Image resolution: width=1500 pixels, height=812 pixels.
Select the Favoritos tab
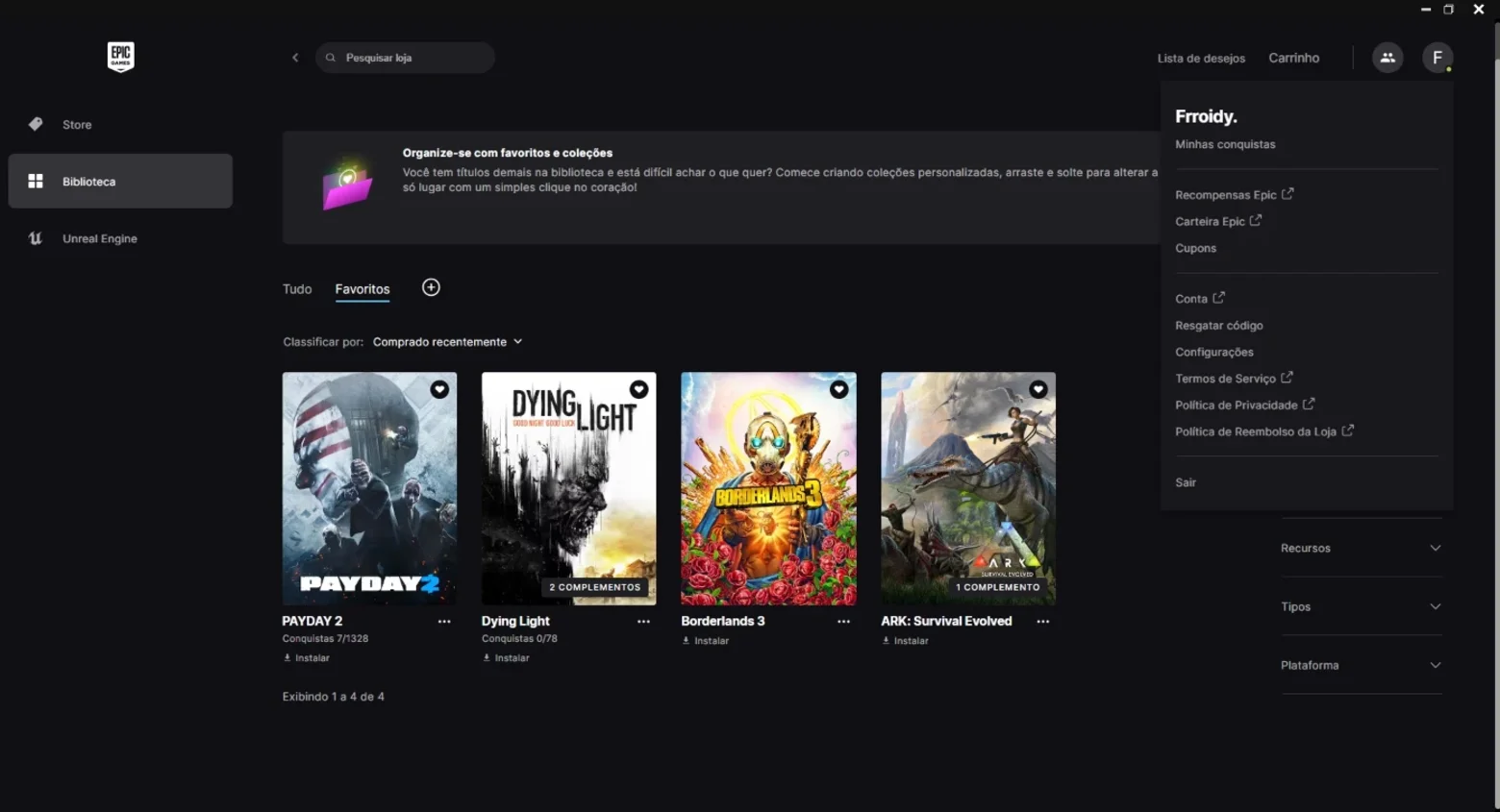(x=362, y=289)
